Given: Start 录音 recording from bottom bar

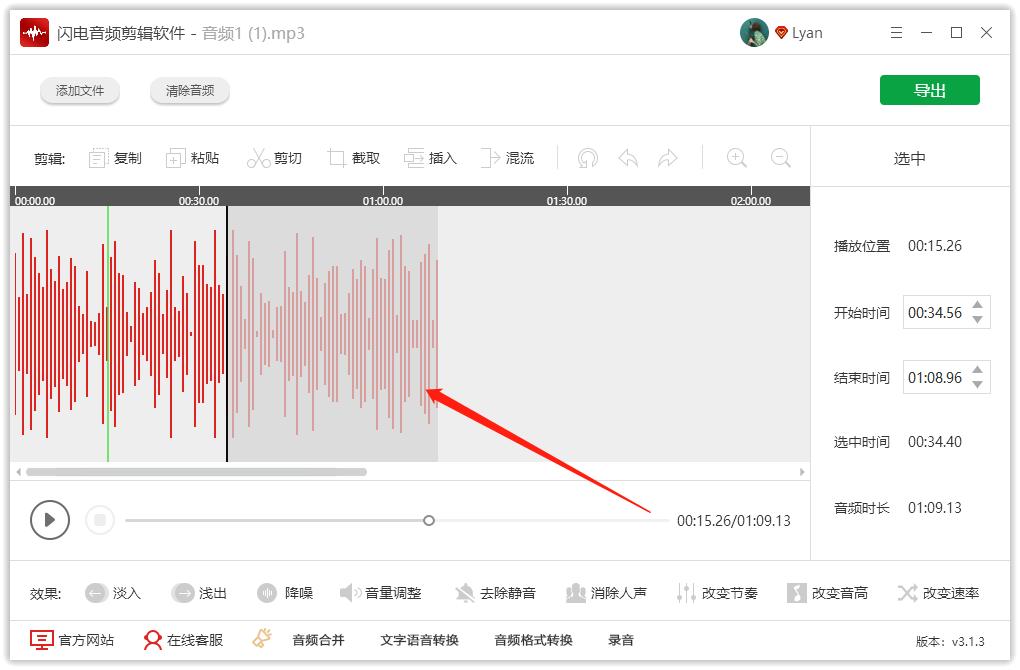Looking at the screenshot, I should coord(621,638).
